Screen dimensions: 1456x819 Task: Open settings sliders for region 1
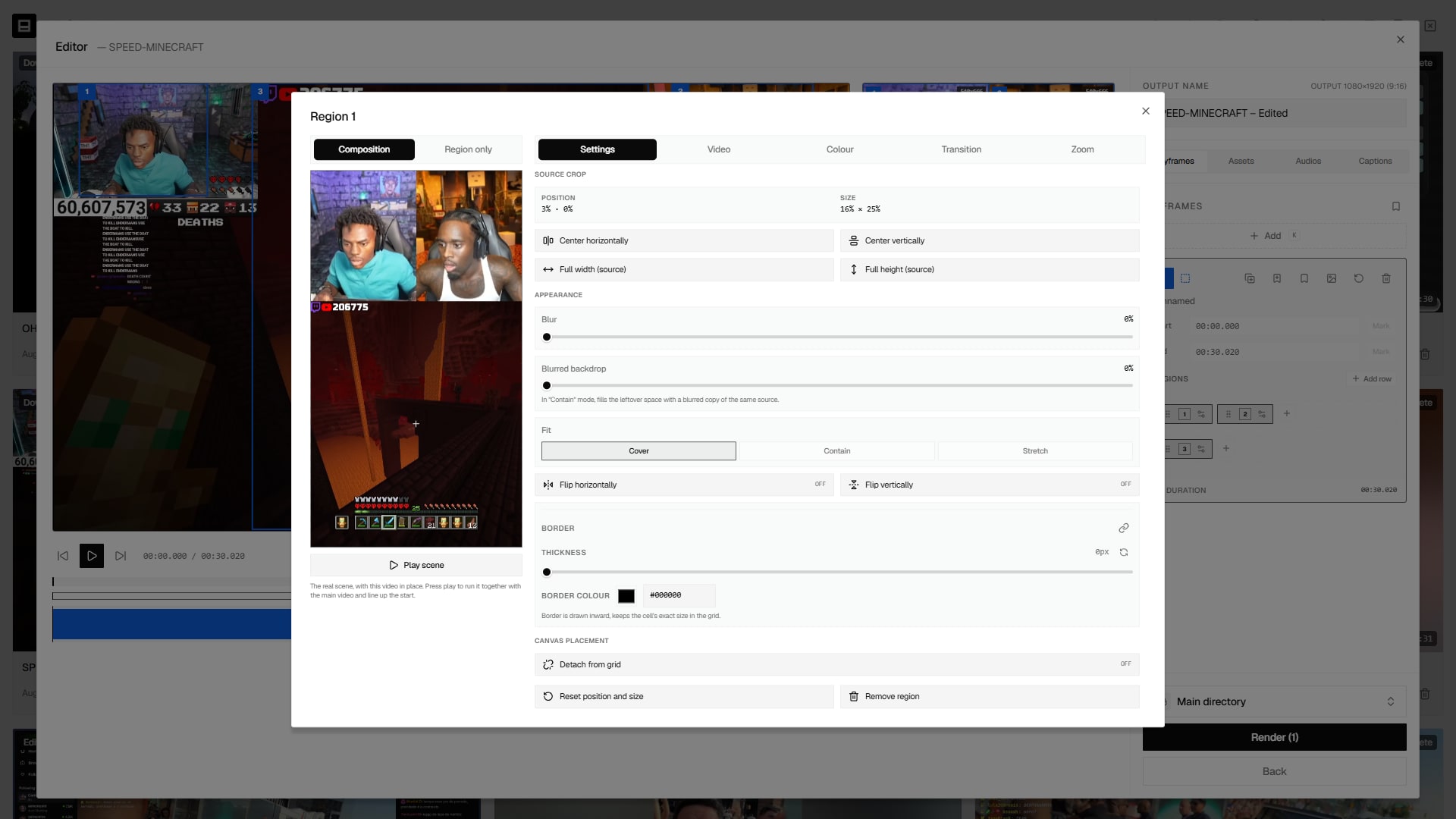(1201, 414)
